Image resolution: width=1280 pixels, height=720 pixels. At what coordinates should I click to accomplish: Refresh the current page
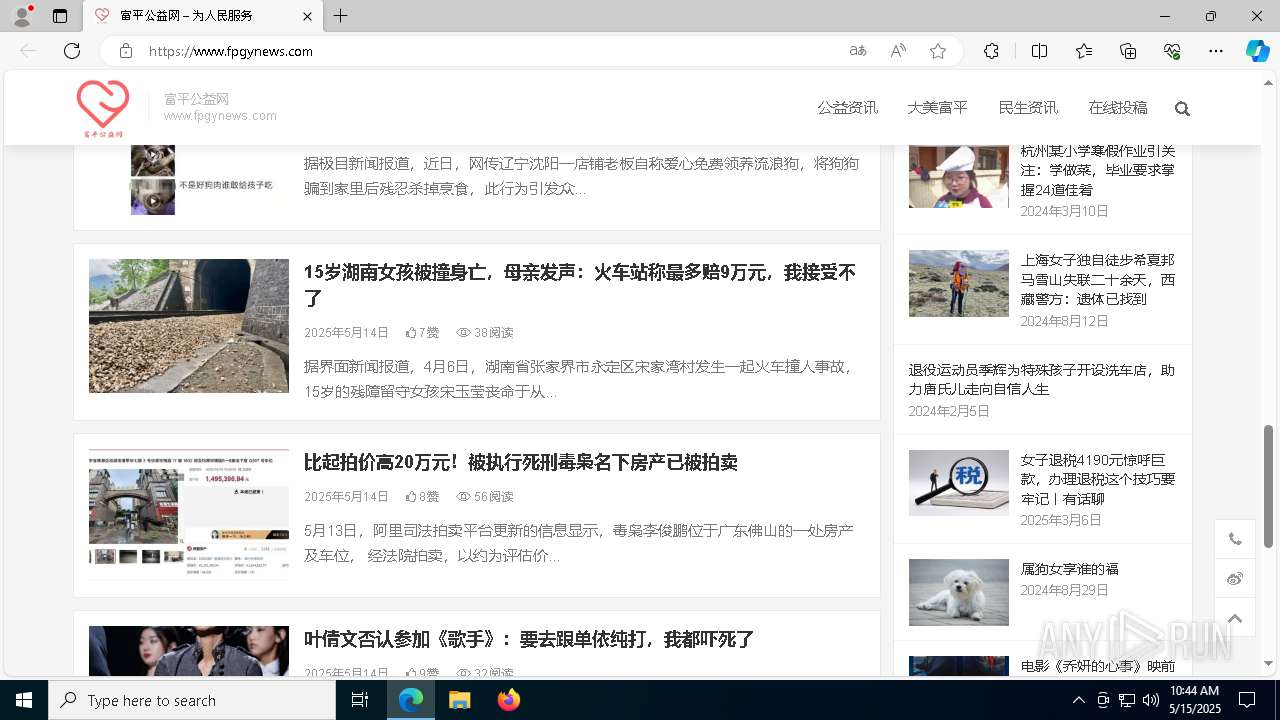(x=72, y=51)
